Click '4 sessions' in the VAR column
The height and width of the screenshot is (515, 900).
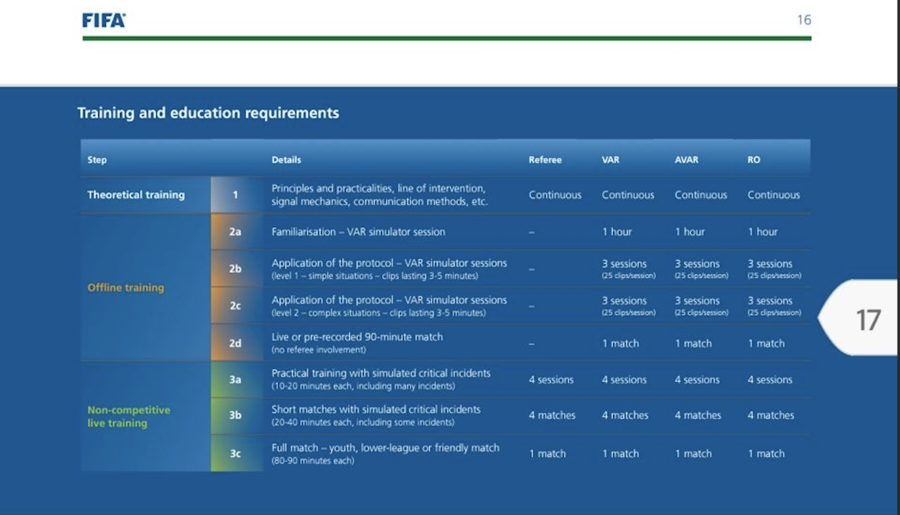click(x=624, y=380)
